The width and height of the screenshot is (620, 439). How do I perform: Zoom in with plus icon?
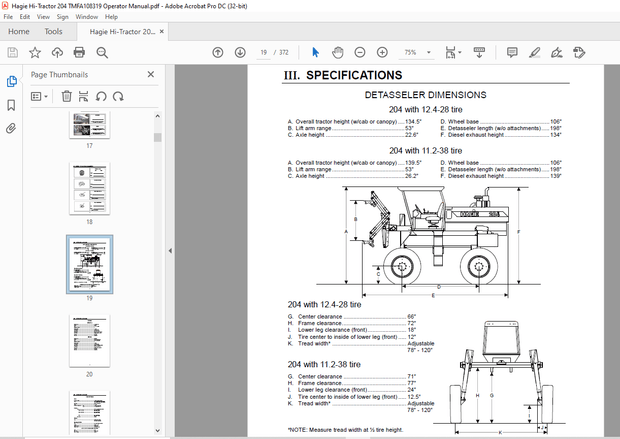[382, 52]
